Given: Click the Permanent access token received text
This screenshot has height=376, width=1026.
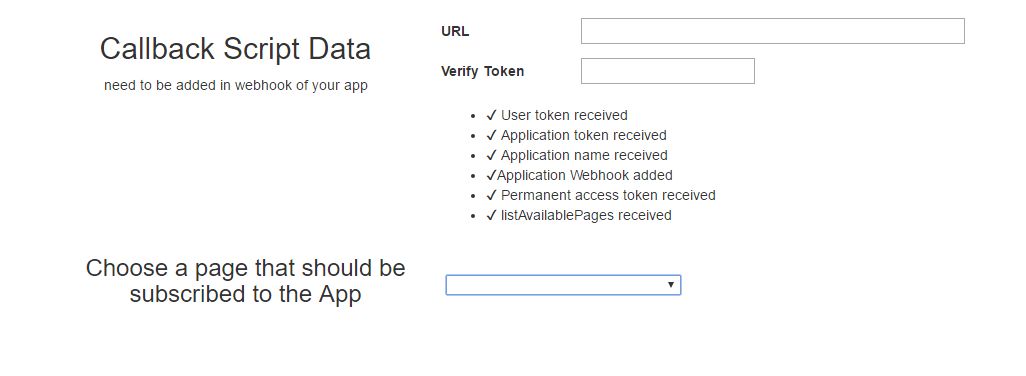Looking at the screenshot, I should (608, 196).
